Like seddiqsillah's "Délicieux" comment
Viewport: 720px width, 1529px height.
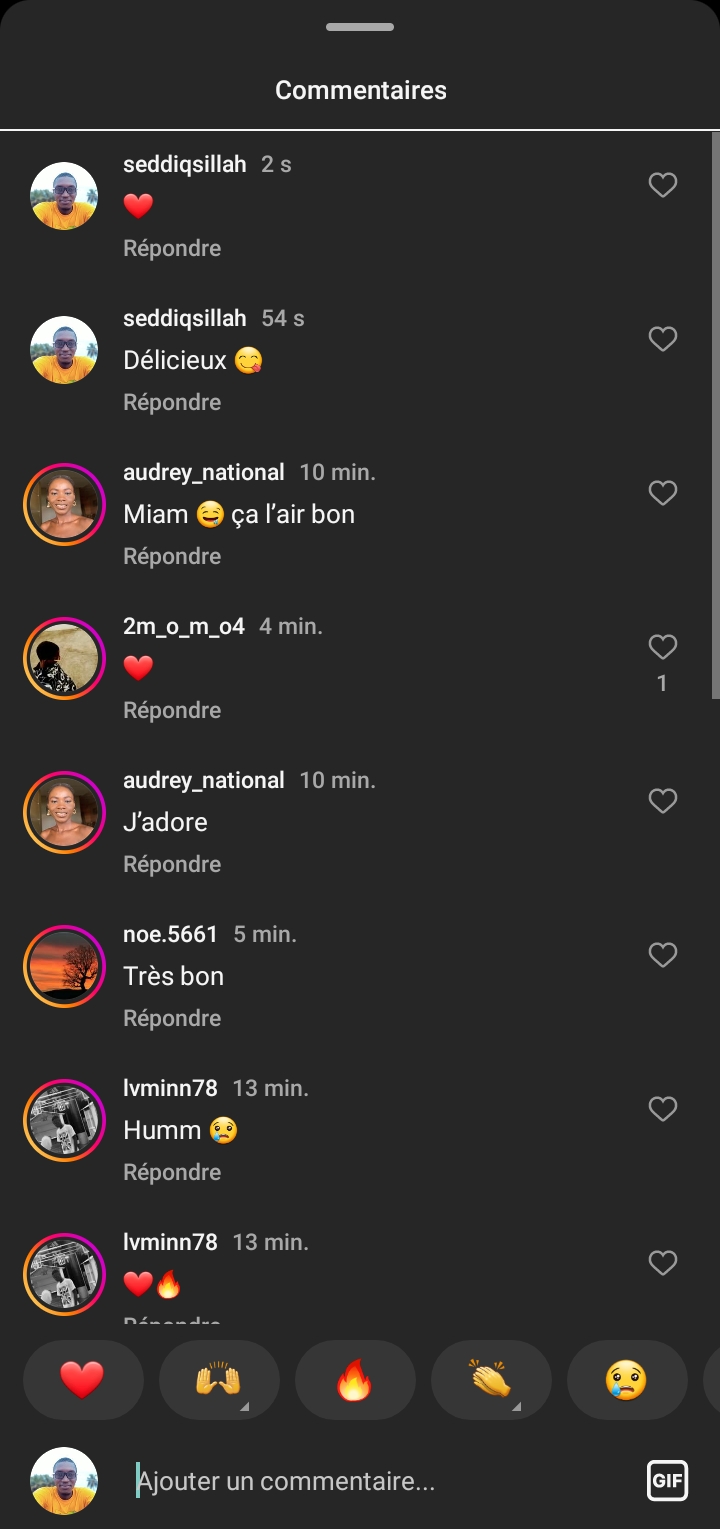pos(663,339)
